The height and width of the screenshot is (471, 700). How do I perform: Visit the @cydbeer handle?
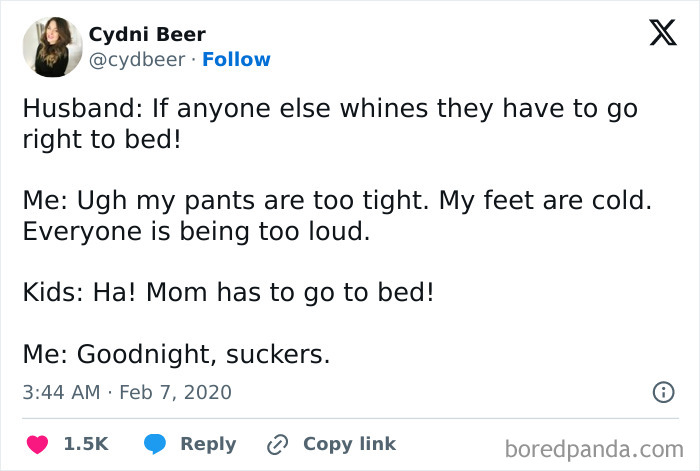[x=137, y=60]
